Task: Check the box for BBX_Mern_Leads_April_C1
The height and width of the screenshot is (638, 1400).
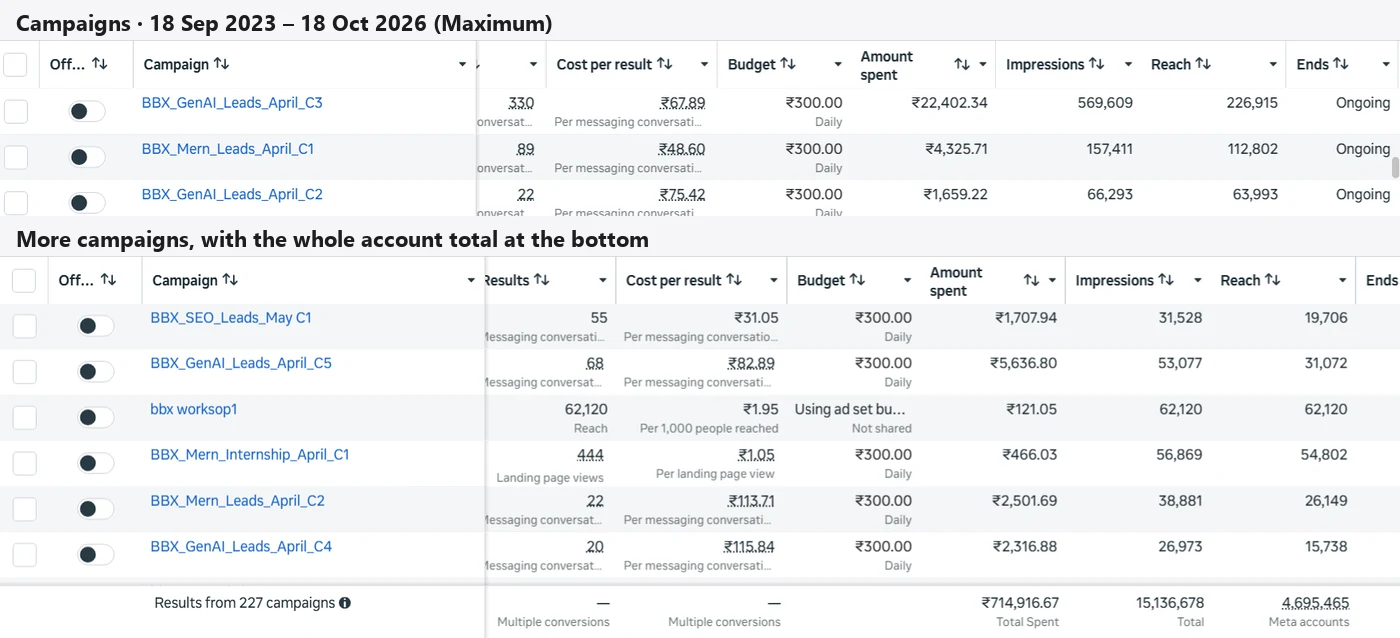Action: click(15, 157)
